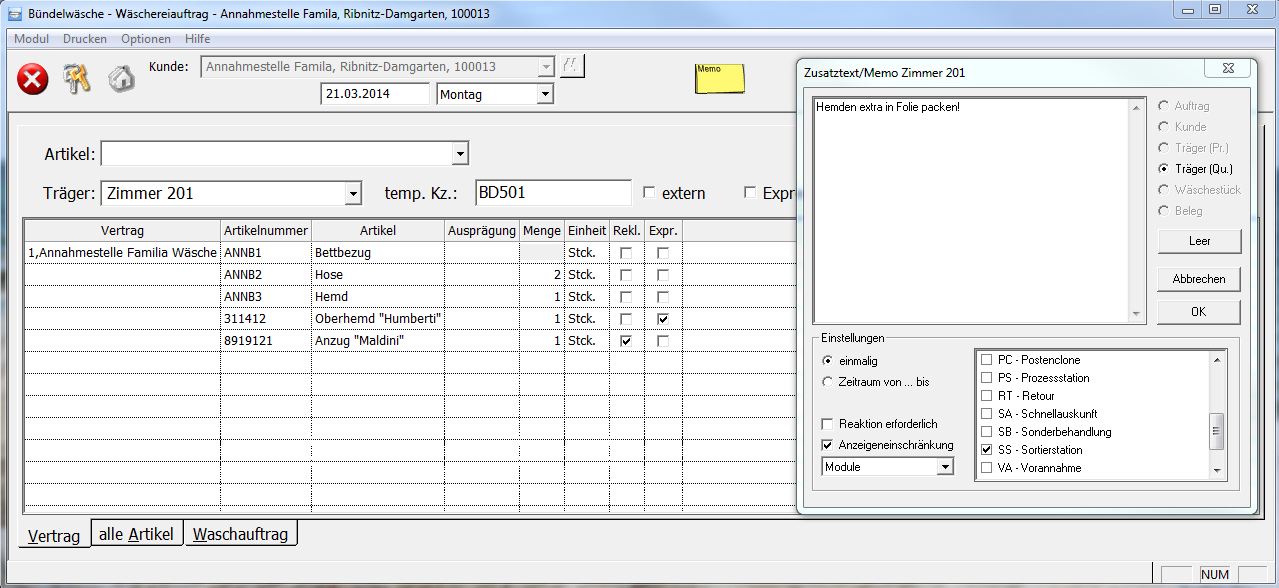Confirm the memo with OK
Image resolution: width=1279 pixels, height=588 pixels.
click(1199, 312)
